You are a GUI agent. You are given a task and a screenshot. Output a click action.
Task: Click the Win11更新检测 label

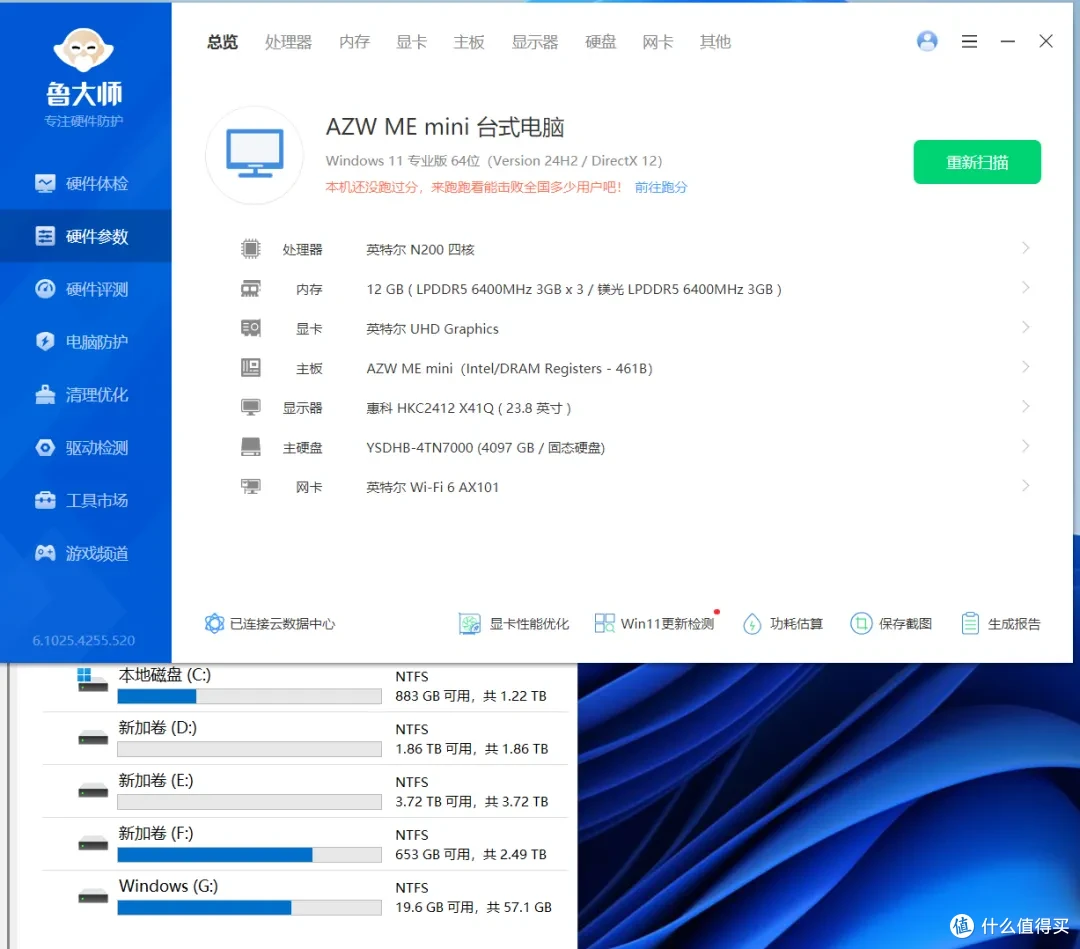pyautogui.click(x=667, y=624)
